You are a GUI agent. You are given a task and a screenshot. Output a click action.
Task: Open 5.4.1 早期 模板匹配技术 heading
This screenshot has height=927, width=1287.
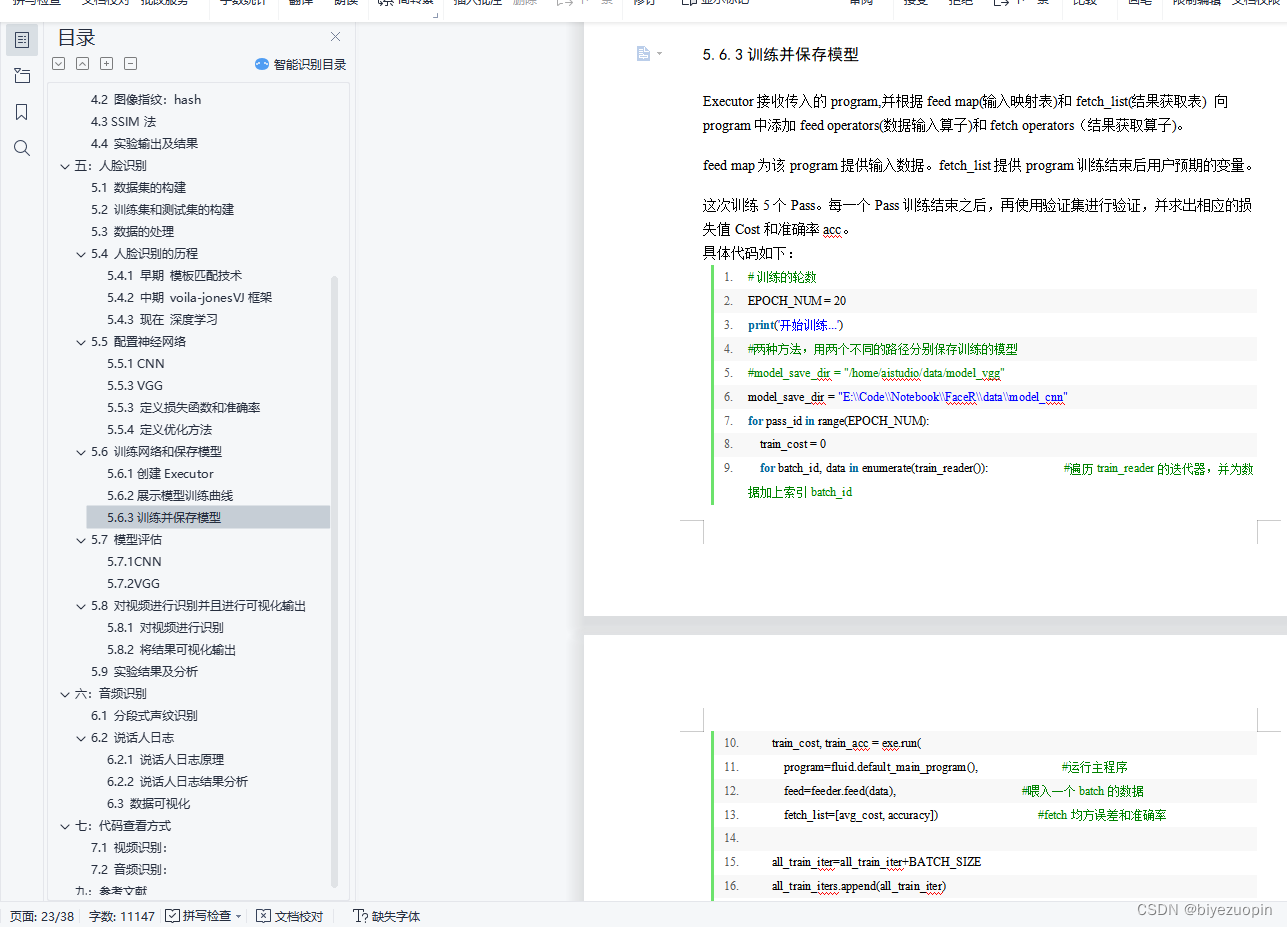coord(174,276)
